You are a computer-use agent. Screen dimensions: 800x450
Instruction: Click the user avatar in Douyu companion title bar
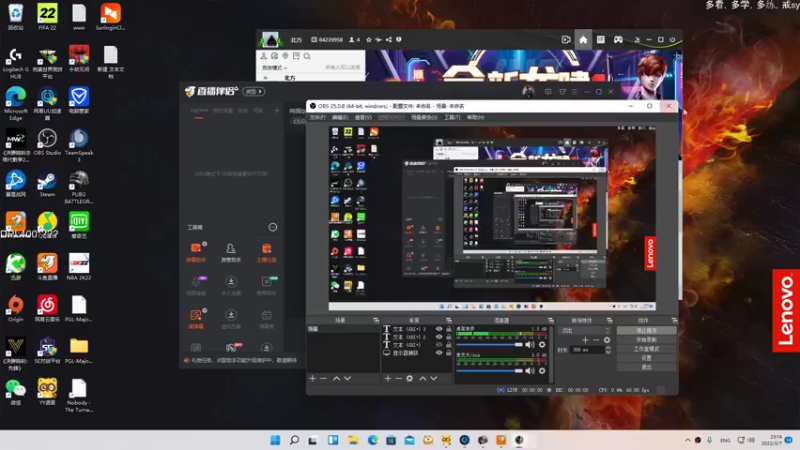(528, 92)
